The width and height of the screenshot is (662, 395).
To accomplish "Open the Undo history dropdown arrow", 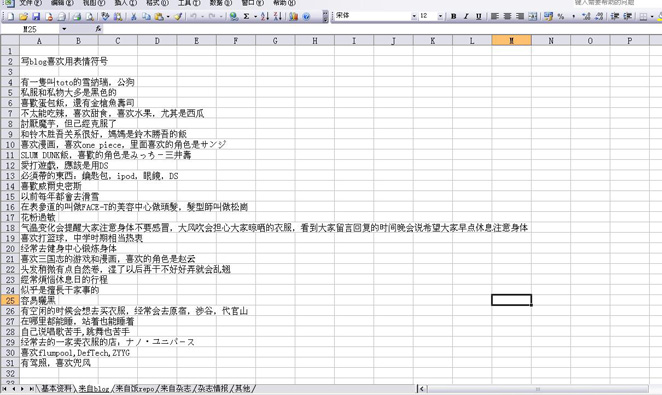I will (202, 17).
